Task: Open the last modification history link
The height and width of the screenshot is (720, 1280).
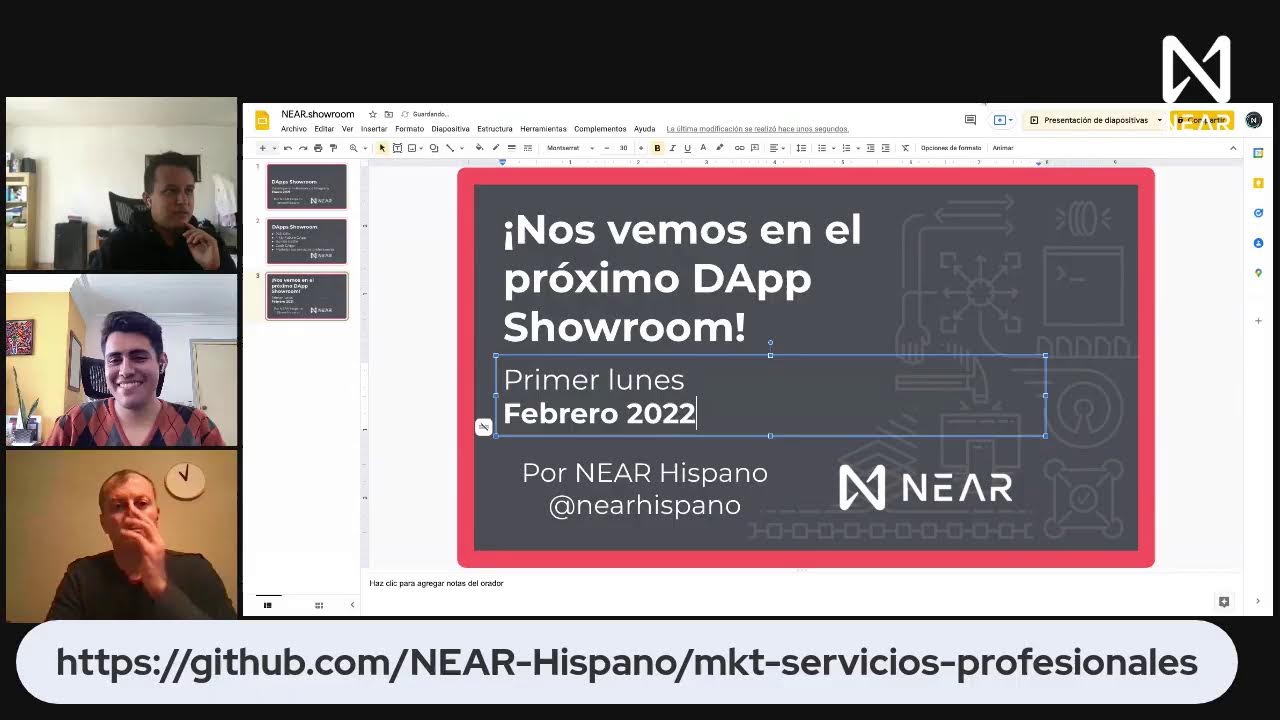Action: [x=757, y=129]
